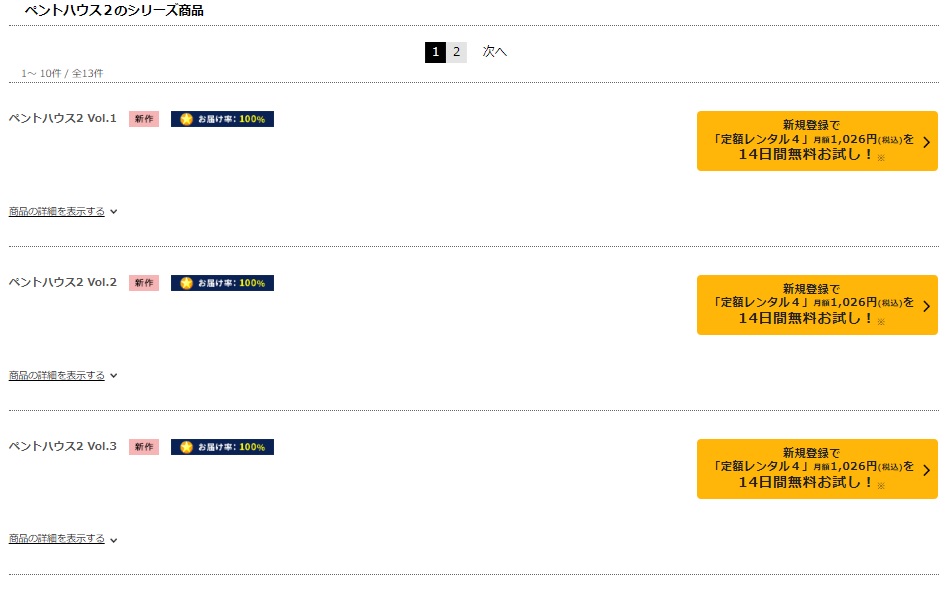Click the arrow on the Vol.2 free-trial banner
Screen dimensions: 949x590
click(x=926, y=306)
